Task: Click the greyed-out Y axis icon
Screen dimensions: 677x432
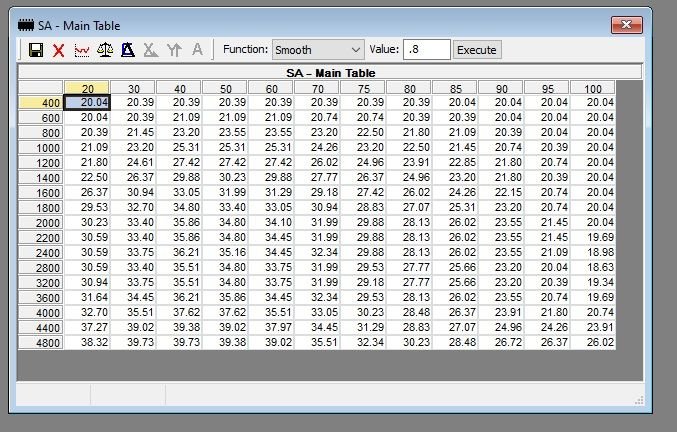Action: (174, 50)
